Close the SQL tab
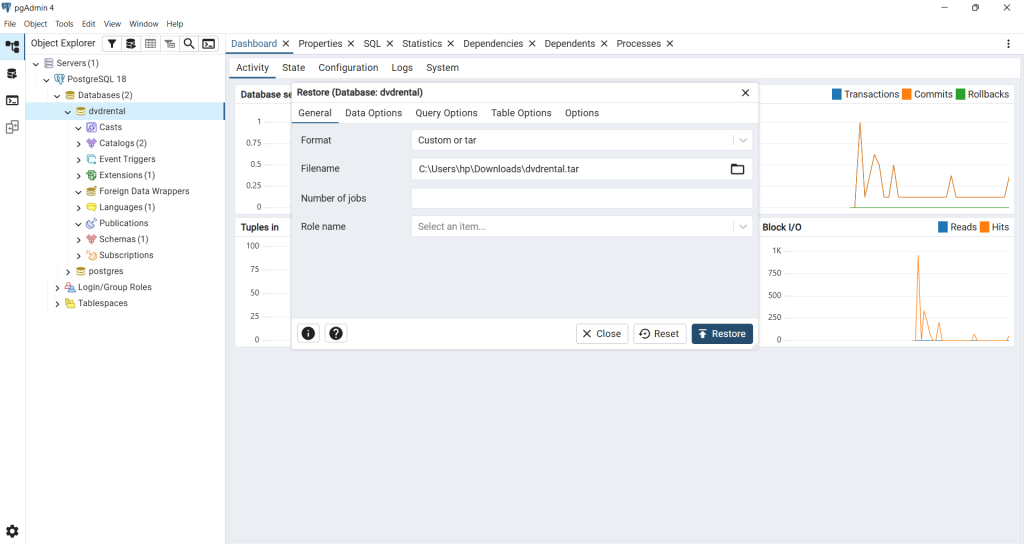Image resolution: width=1024 pixels, height=544 pixels. 390,44
